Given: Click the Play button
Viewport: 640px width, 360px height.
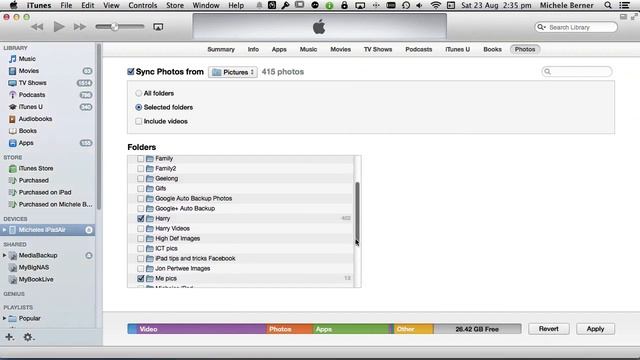Looking at the screenshot, I should pos(59,27).
